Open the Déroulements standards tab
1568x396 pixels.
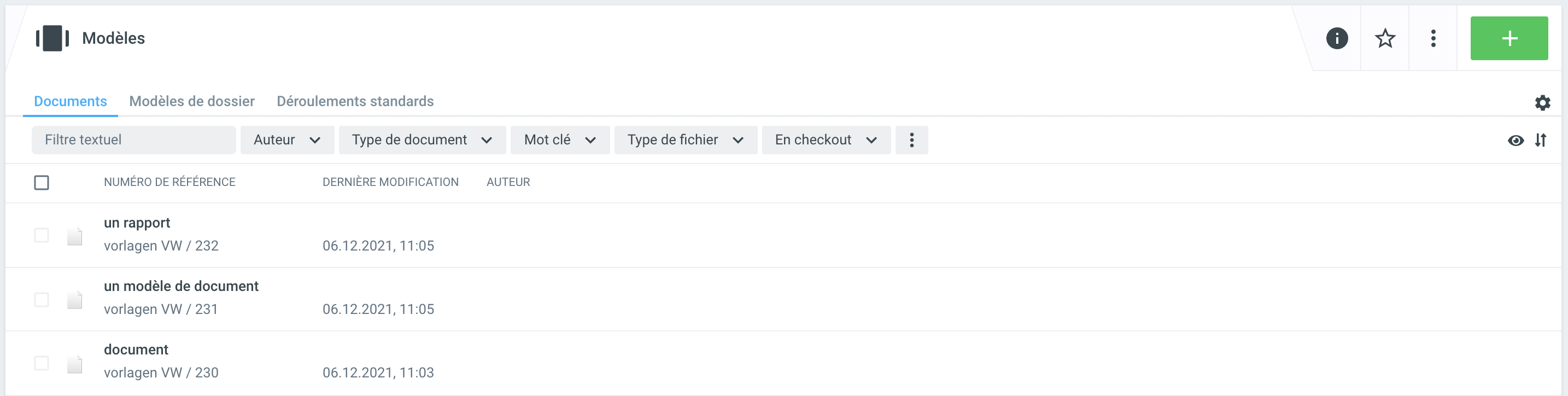[355, 101]
